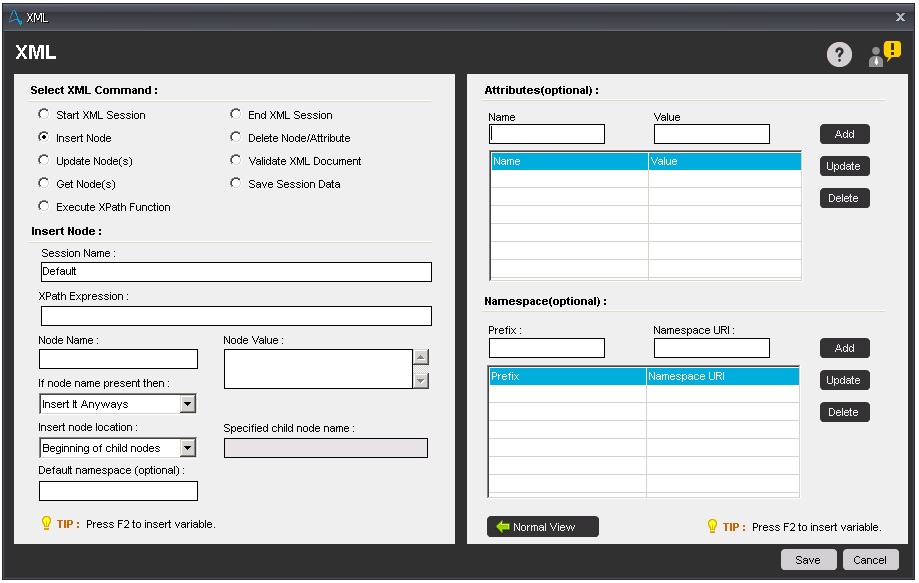Screen dimensions: 919x583
Task: Open the 'Insert node location' dropdown
Action: pyautogui.click(x=188, y=447)
